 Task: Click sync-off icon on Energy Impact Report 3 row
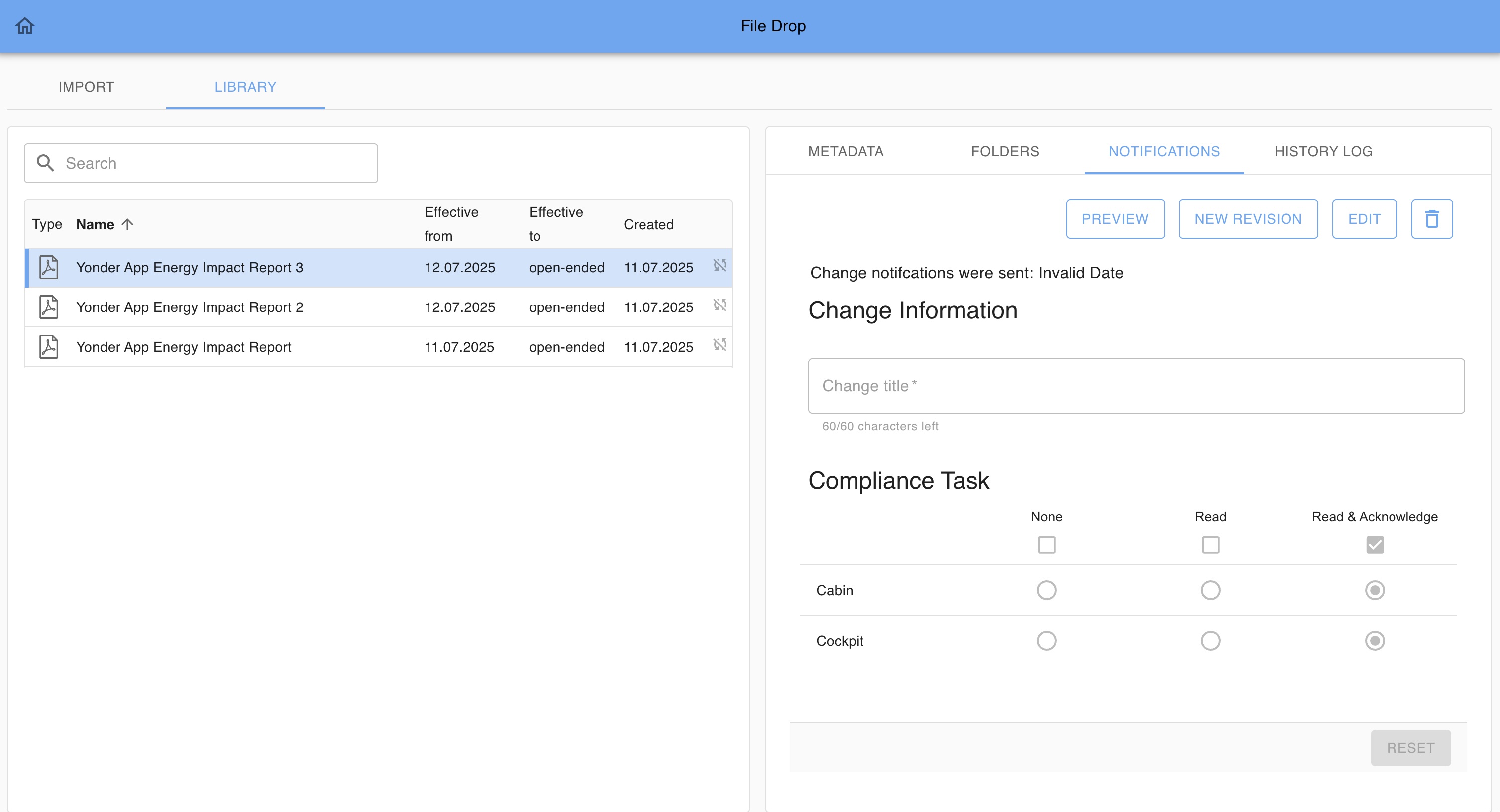(720, 265)
